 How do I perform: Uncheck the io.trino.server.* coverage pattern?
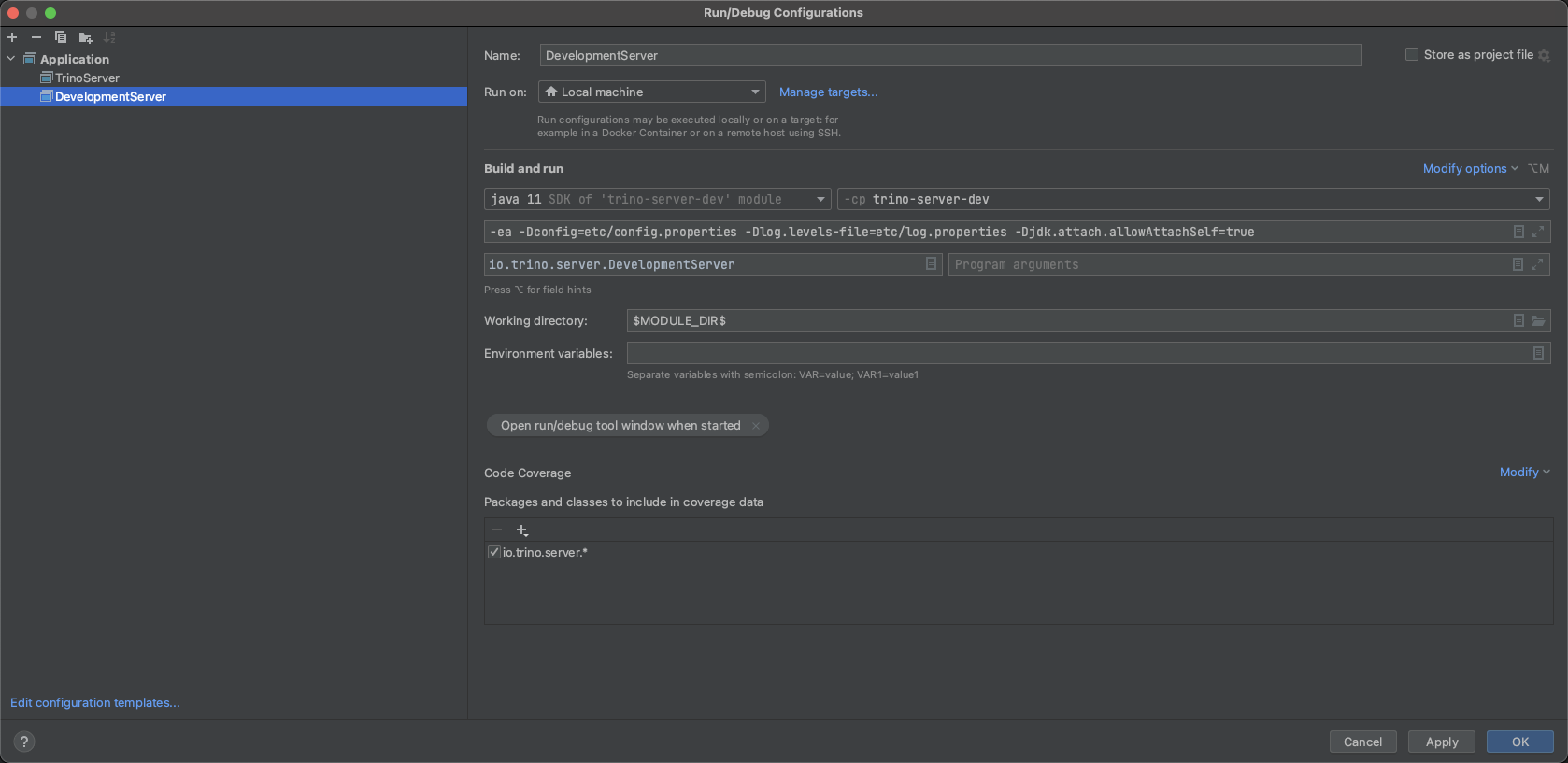pyautogui.click(x=494, y=552)
